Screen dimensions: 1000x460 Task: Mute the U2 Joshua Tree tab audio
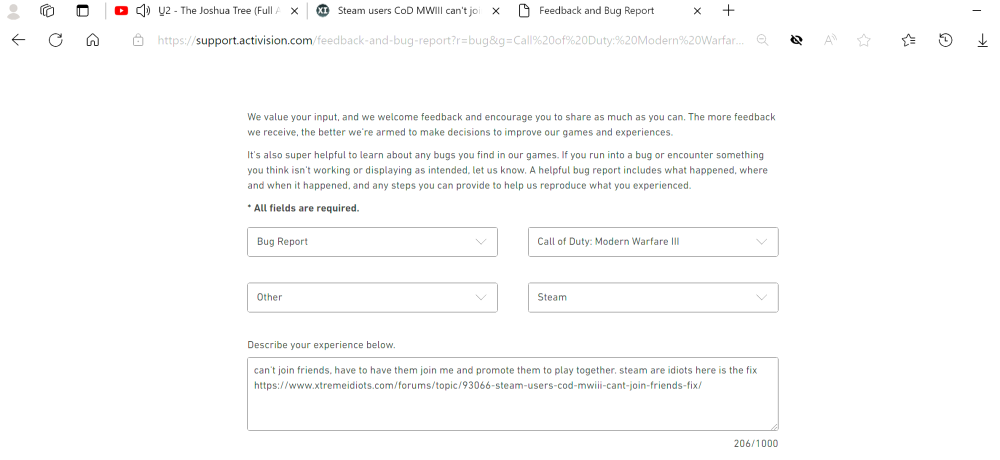click(x=143, y=11)
